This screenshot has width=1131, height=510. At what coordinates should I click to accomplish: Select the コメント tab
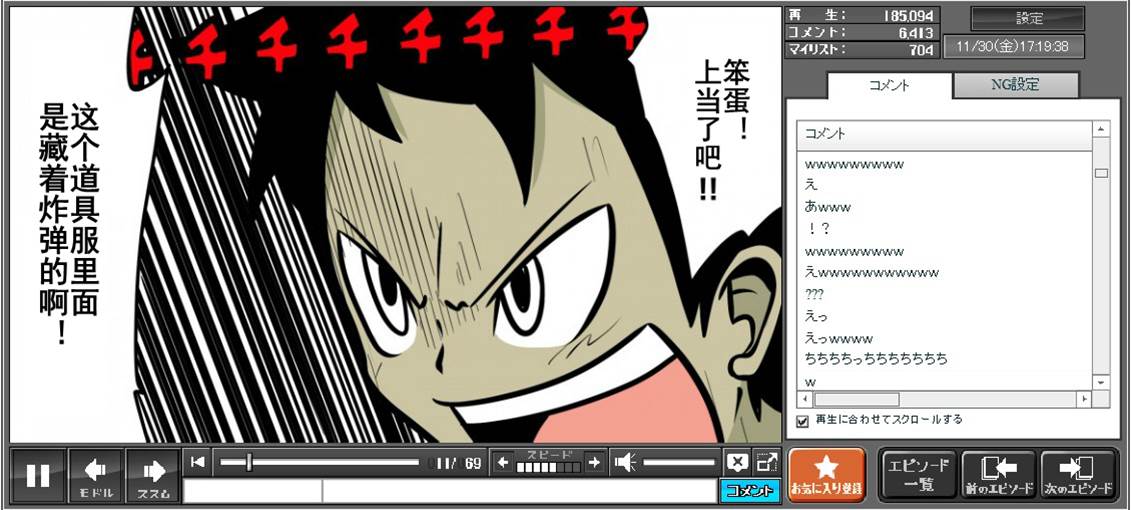[887, 85]
